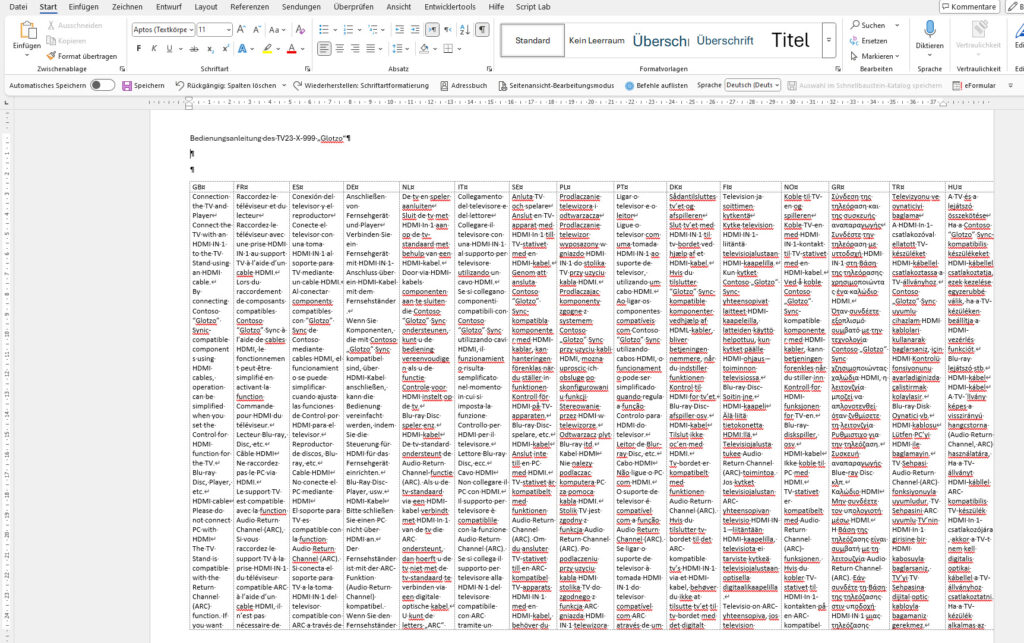Start Diktieren with the microphone icon

pos(930,29)
